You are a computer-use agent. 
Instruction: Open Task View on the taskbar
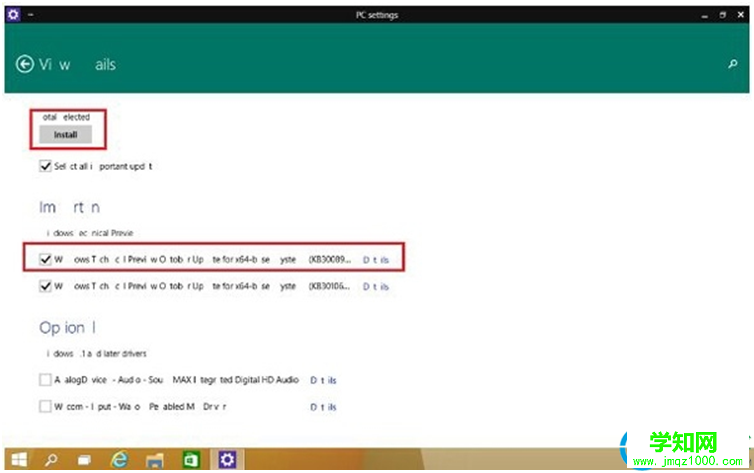[x=85, y=461]
